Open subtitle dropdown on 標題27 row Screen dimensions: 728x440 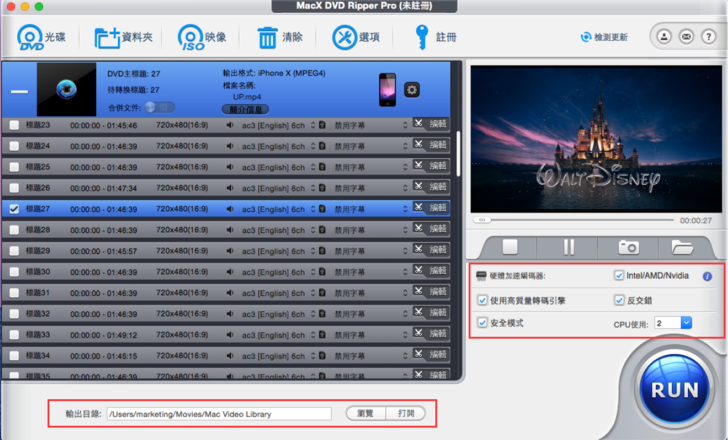[x=405, y=209]
